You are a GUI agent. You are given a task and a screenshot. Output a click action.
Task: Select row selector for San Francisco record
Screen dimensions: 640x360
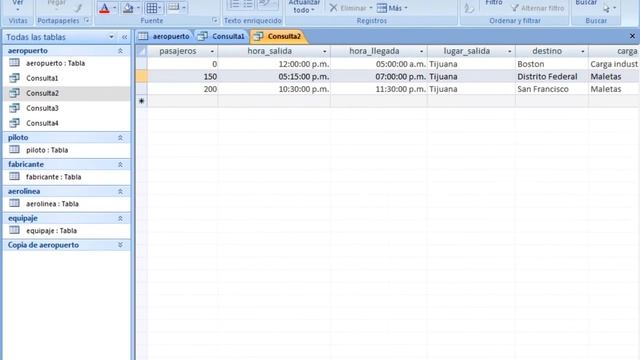(x=141, y=89)
